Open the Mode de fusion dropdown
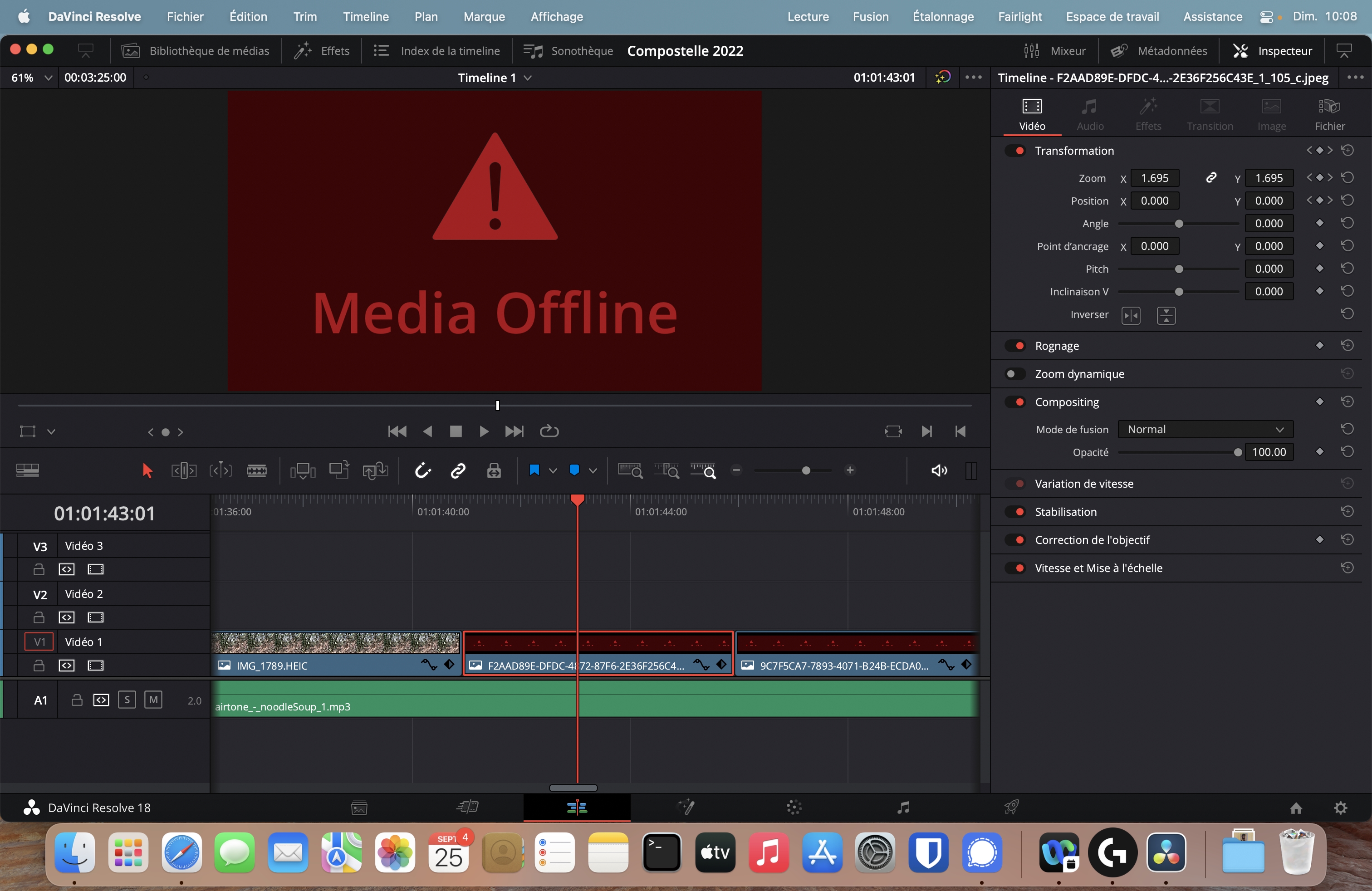This screenshot has height=891, width=1372. click(1205, 429)
